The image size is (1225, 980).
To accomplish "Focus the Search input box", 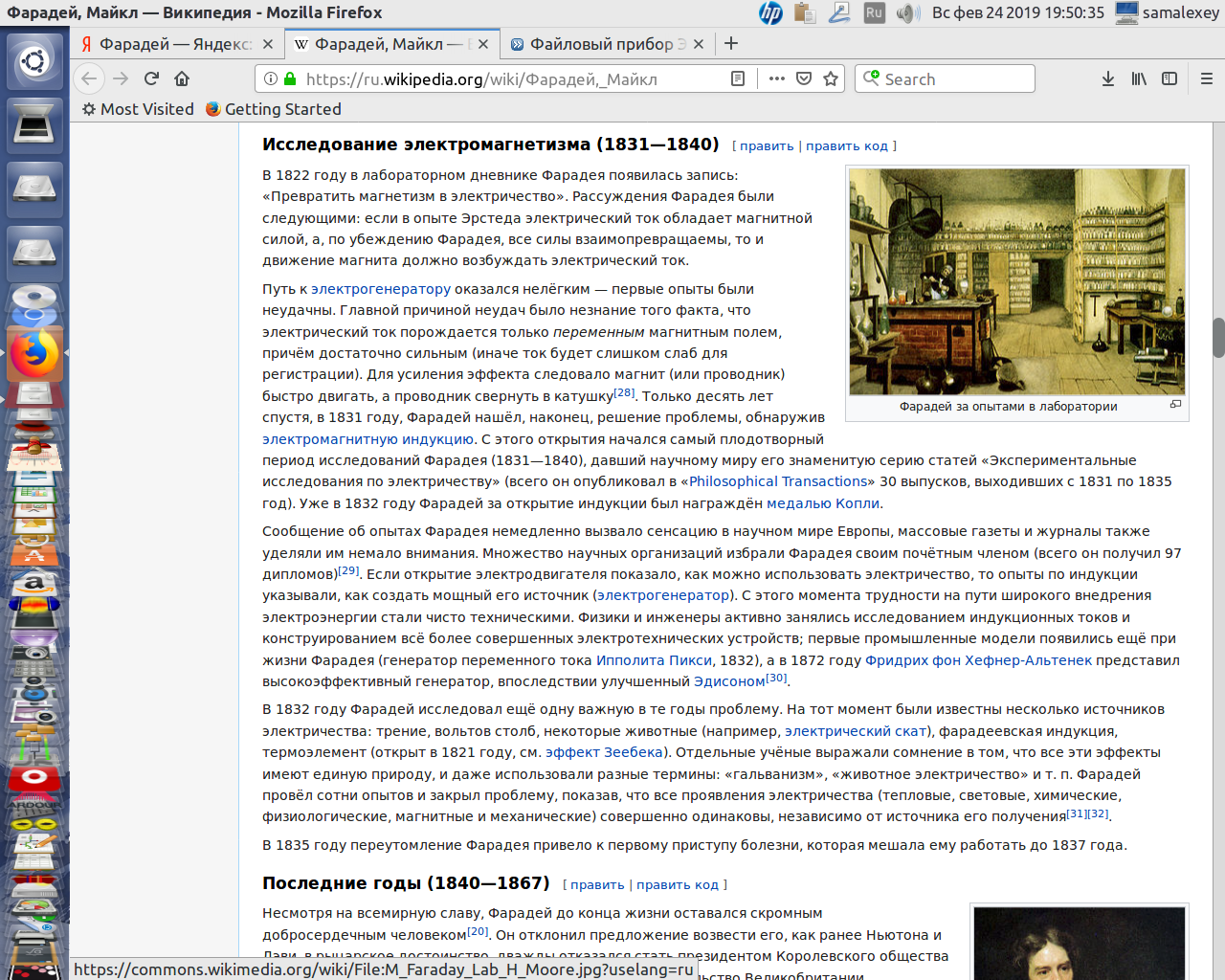I will [x=945, y=78].
